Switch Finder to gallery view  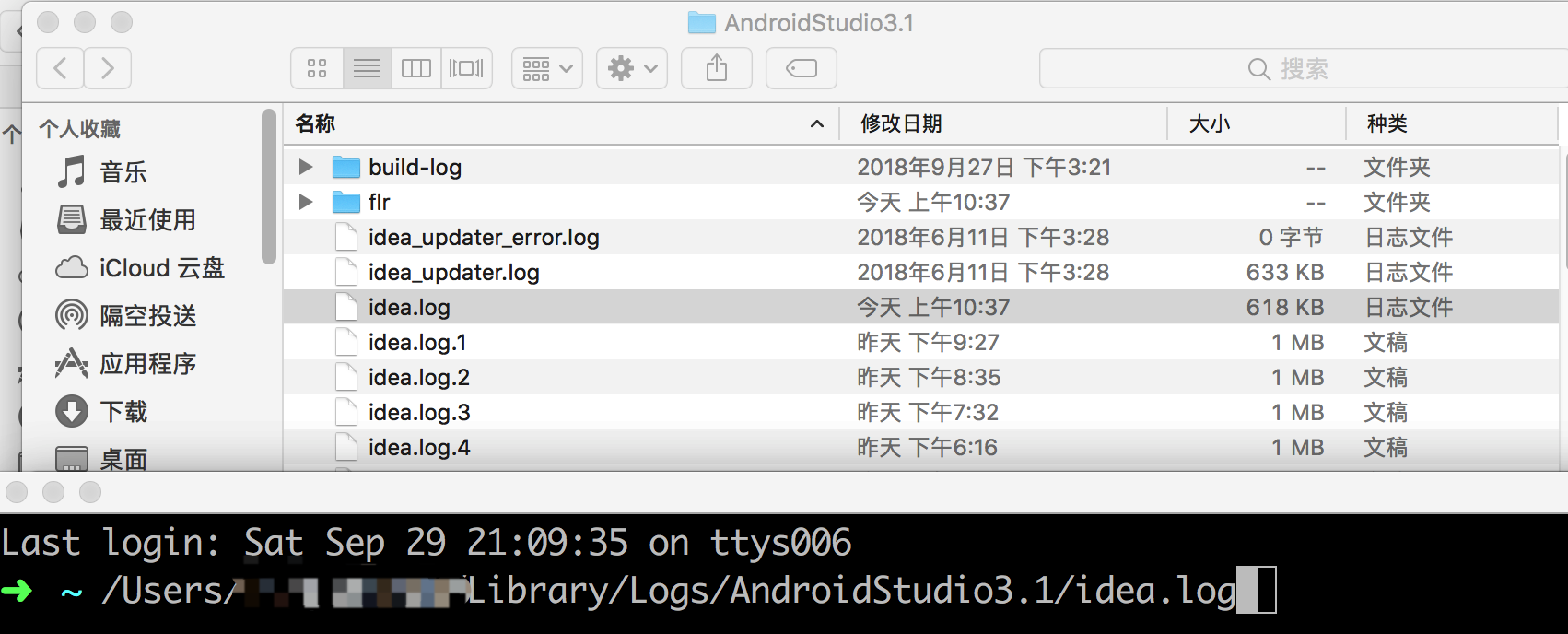(466, 68)
